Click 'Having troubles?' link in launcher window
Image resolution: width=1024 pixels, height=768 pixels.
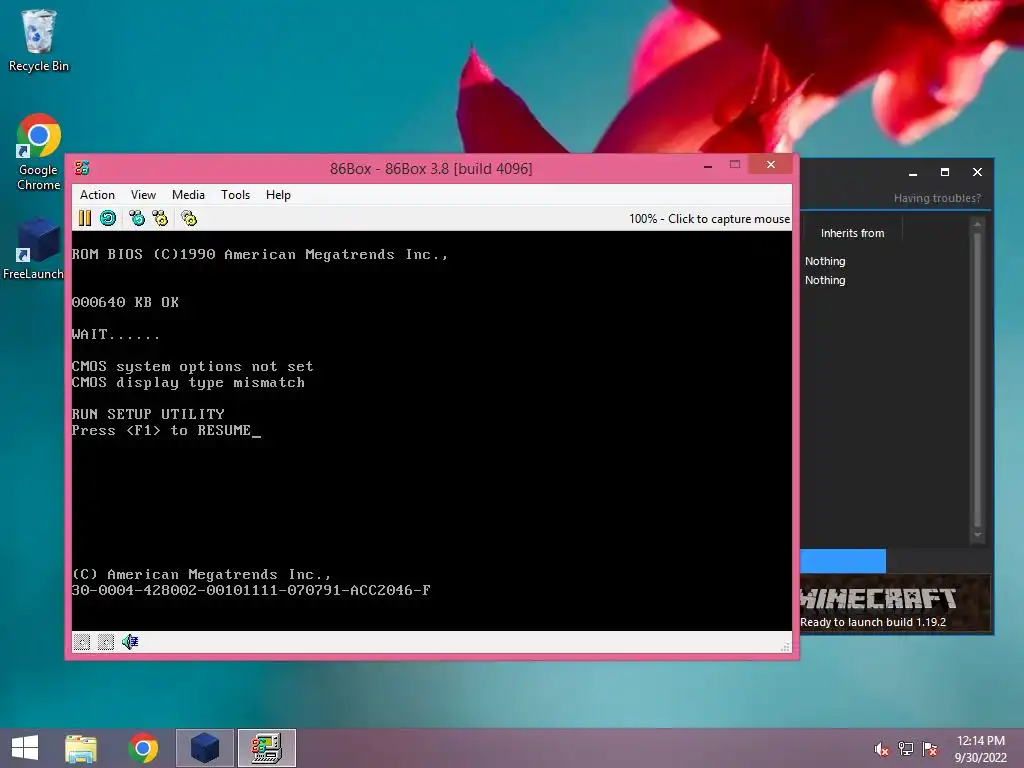pos(937,198)
